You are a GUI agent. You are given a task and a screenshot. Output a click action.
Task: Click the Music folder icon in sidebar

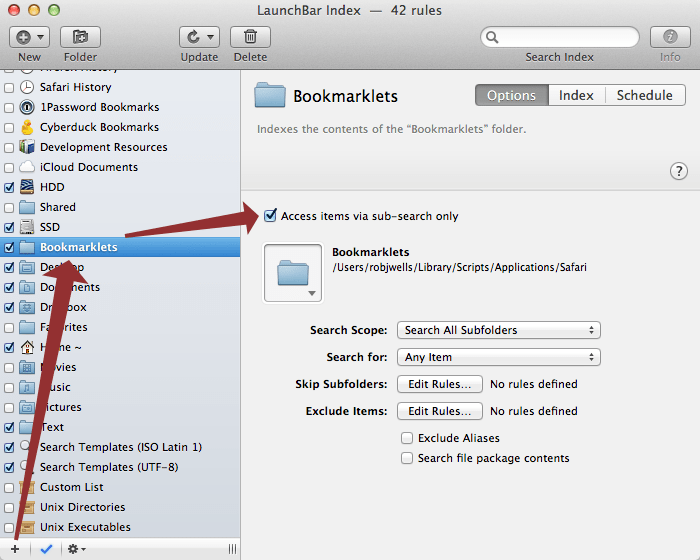click(27, 387)
